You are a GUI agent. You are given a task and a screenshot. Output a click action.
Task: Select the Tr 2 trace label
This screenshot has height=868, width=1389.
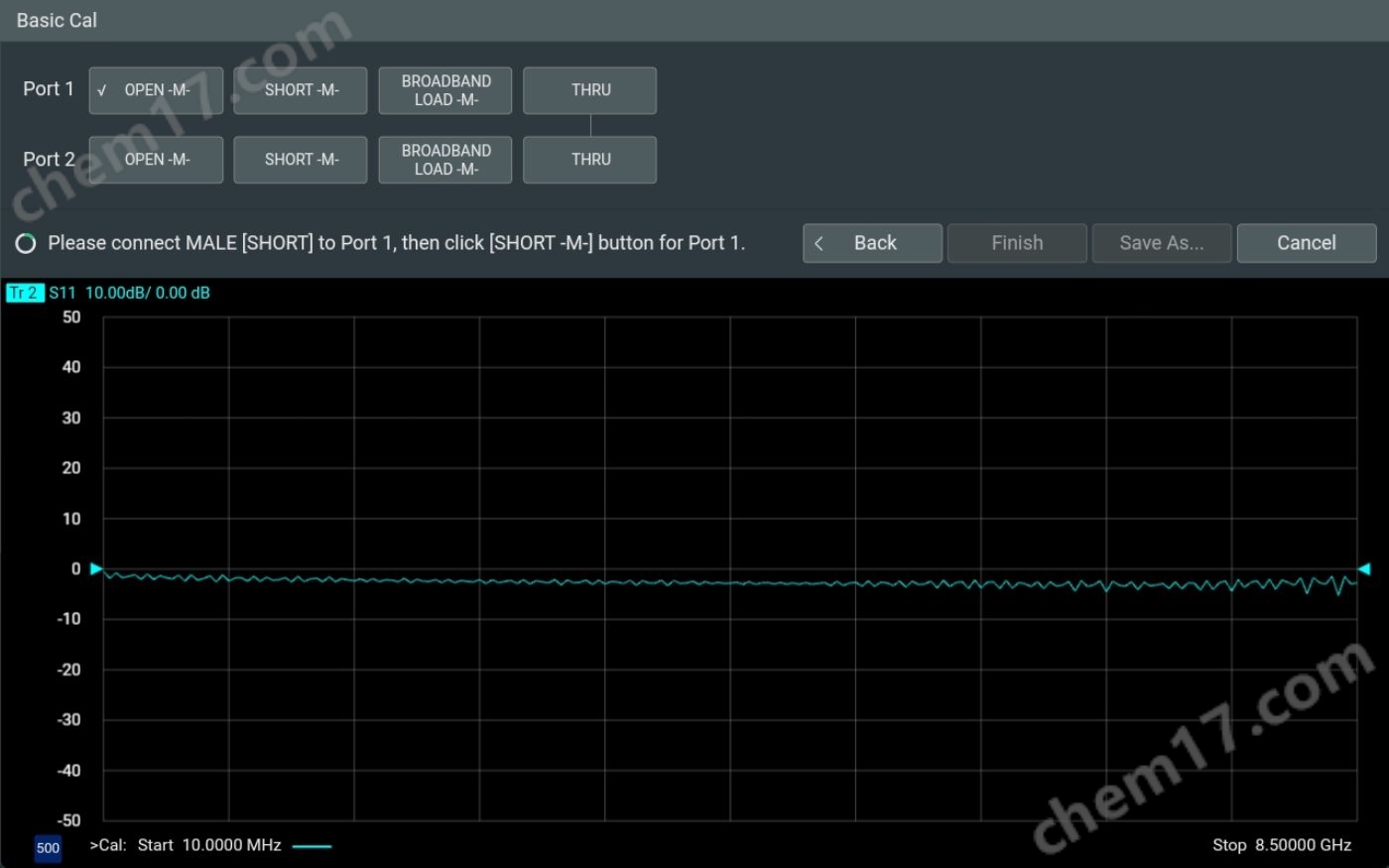(x=25, y=293)
